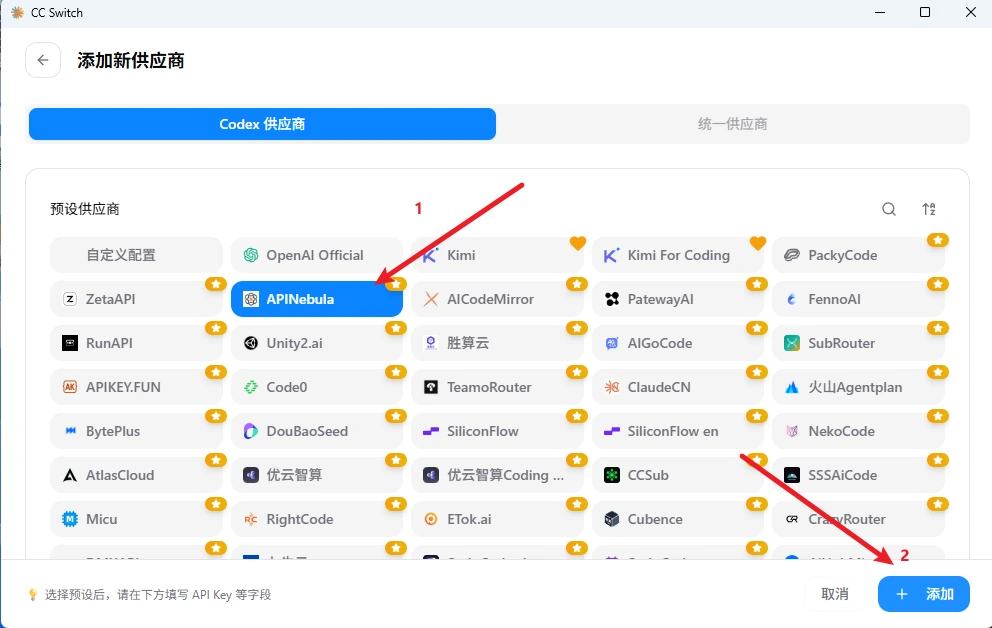Image resolution: width=992 pixels, height=628 pixels.
Task: Switch to the 统一供应商 tab
Action: pos(732,124)
